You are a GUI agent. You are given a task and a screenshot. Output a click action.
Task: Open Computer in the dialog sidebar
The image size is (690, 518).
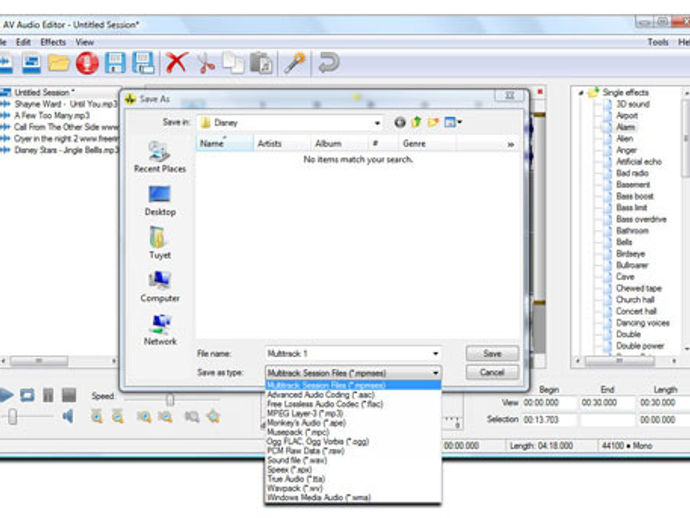coord(160,287)
